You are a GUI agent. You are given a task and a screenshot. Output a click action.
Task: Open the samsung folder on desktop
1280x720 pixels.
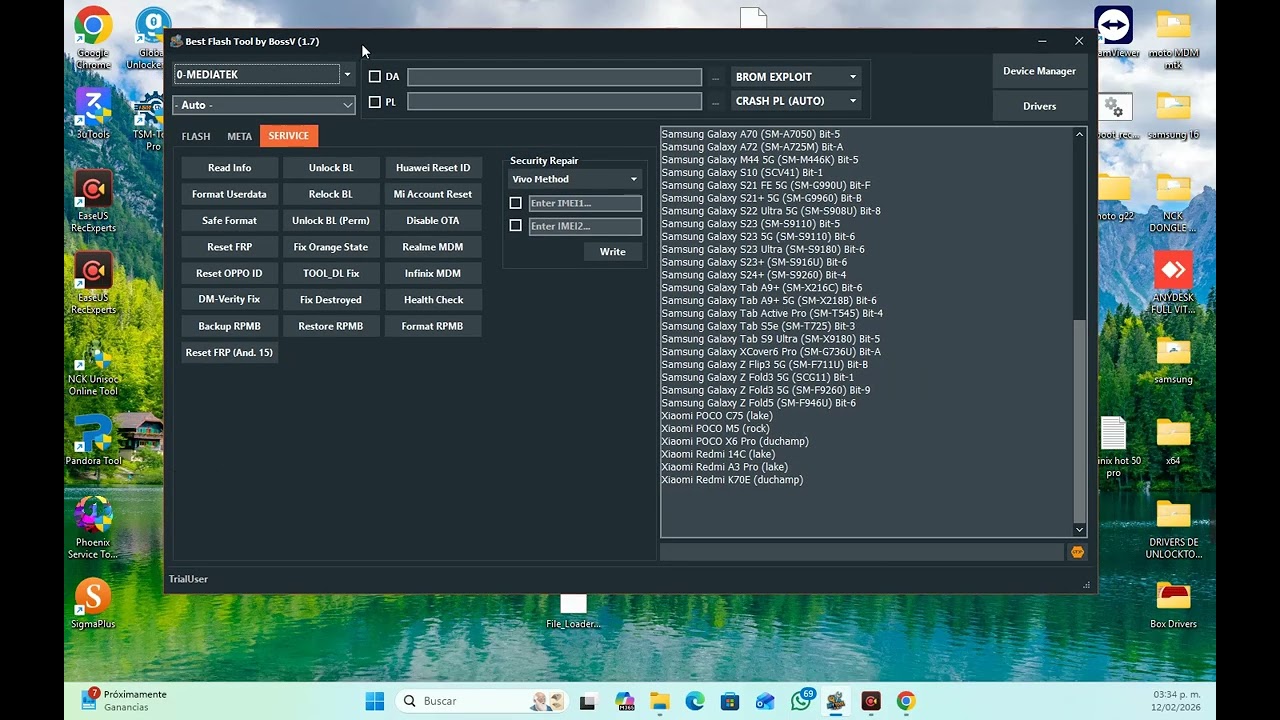pos(1173,360)
